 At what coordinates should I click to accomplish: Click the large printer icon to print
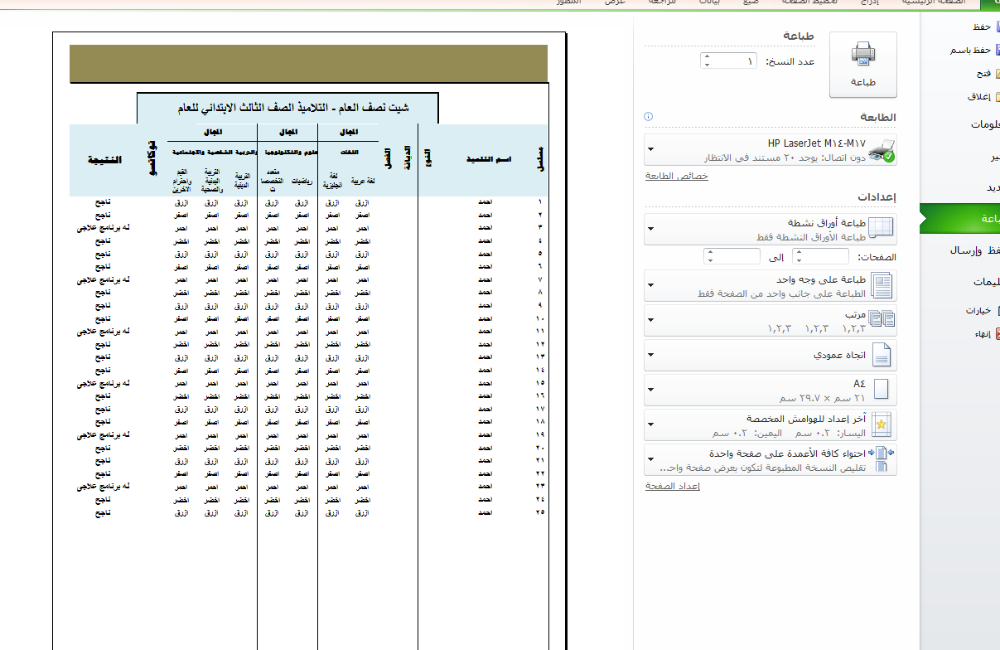pos(863,54)
